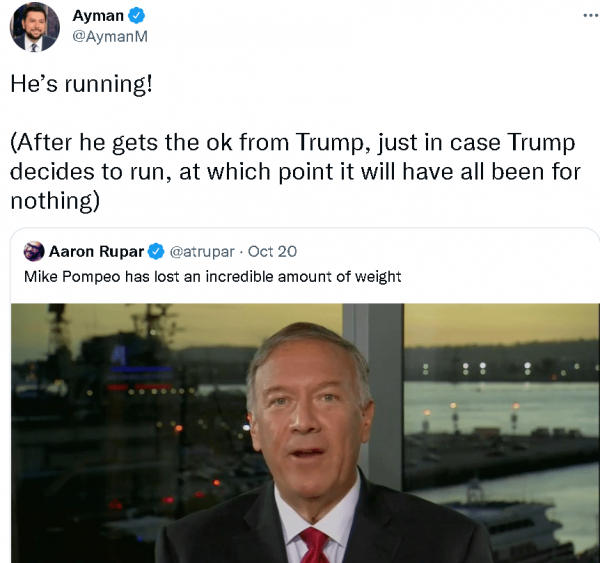Click the video thumbnail of the man
Screen dimensions: 600x563
(305, 433)
